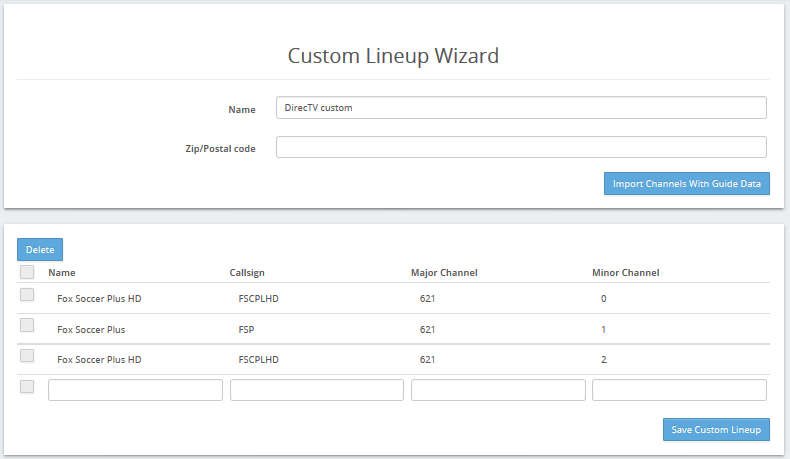Viewport: 790px width, 459px height.
Task: Click the new-row Major Channel input box
Action: pyautogui.click(x=498, y=390)
